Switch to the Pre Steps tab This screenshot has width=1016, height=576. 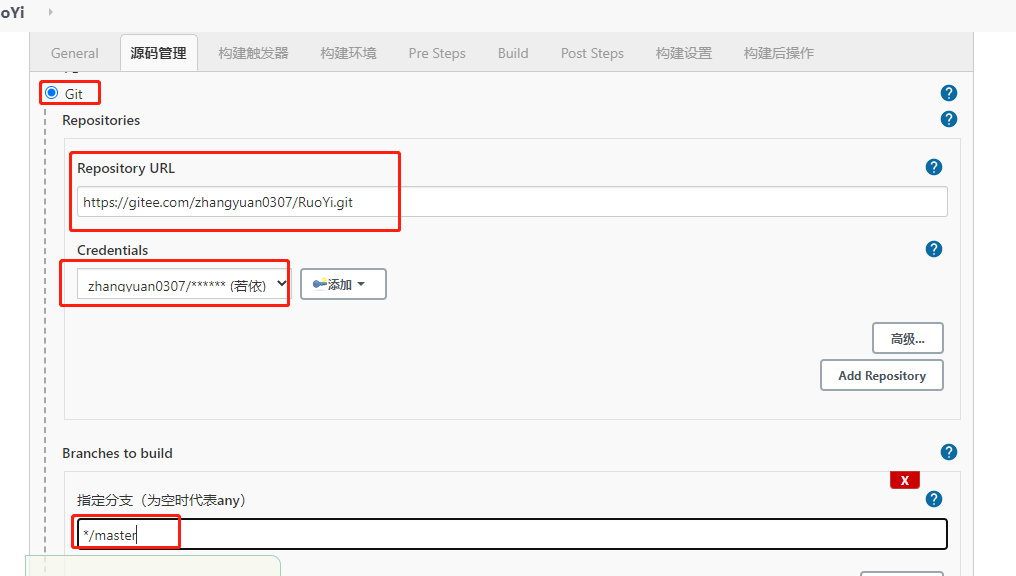coord(437,53)
